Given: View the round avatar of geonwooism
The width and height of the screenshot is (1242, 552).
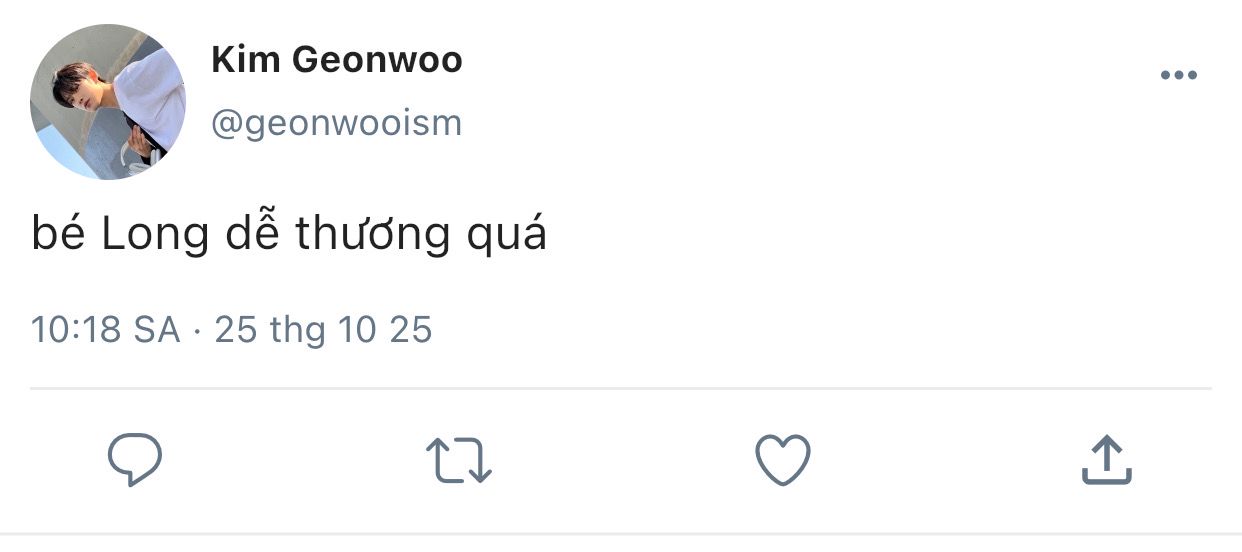Looking at the screenshot, I should click(108, 101).
